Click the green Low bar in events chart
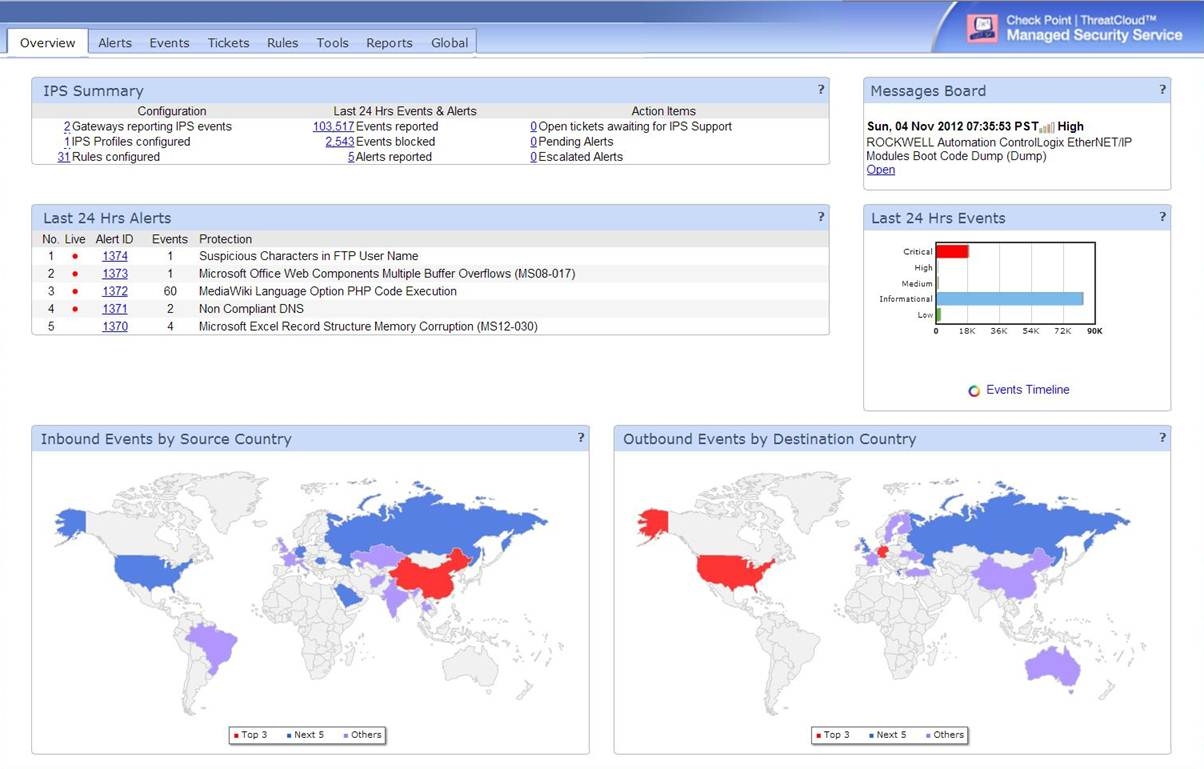Viewport: 1204px width, 769px height. 939,314
